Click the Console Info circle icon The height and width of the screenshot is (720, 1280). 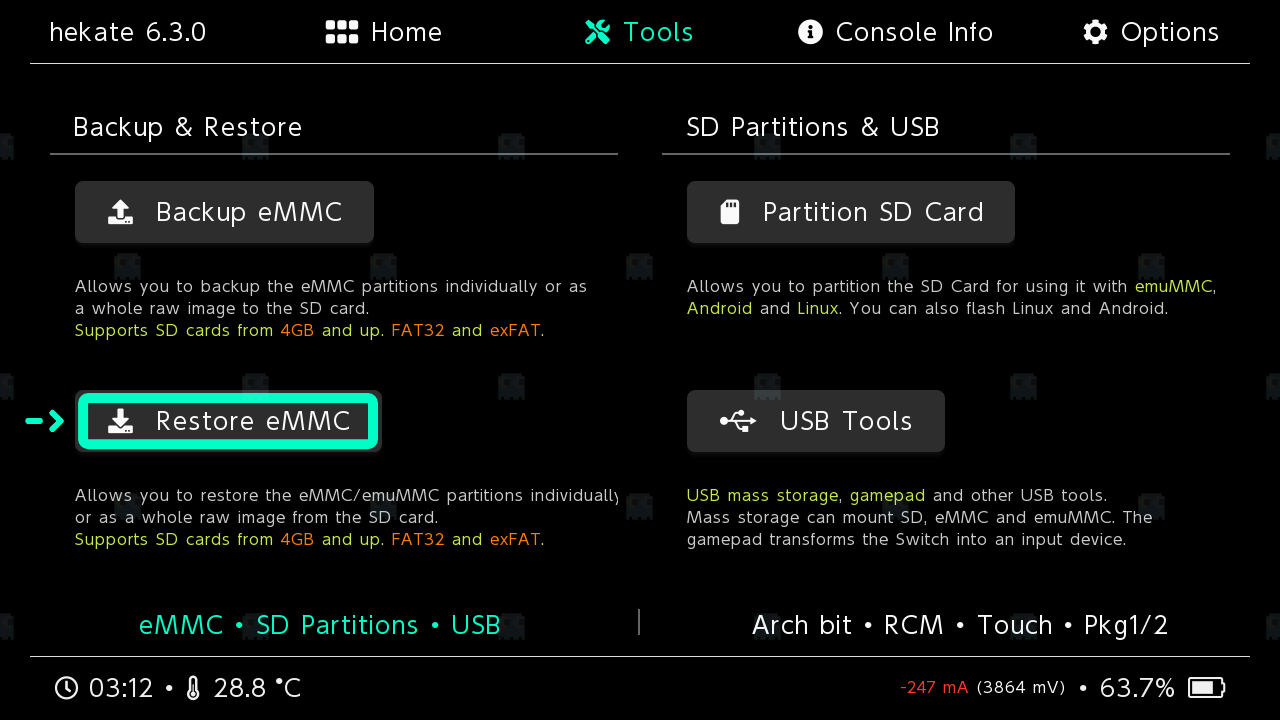point(810,32)
